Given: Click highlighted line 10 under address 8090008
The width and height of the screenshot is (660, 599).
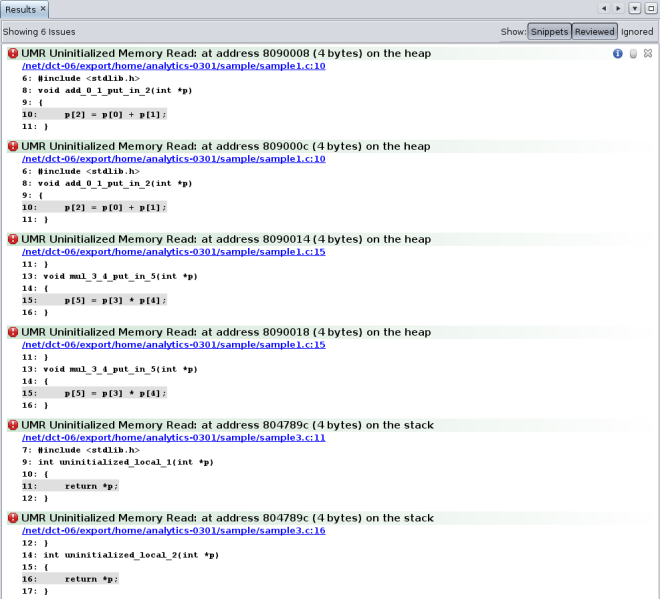Looking at the screenshot, I should [94, 114].
